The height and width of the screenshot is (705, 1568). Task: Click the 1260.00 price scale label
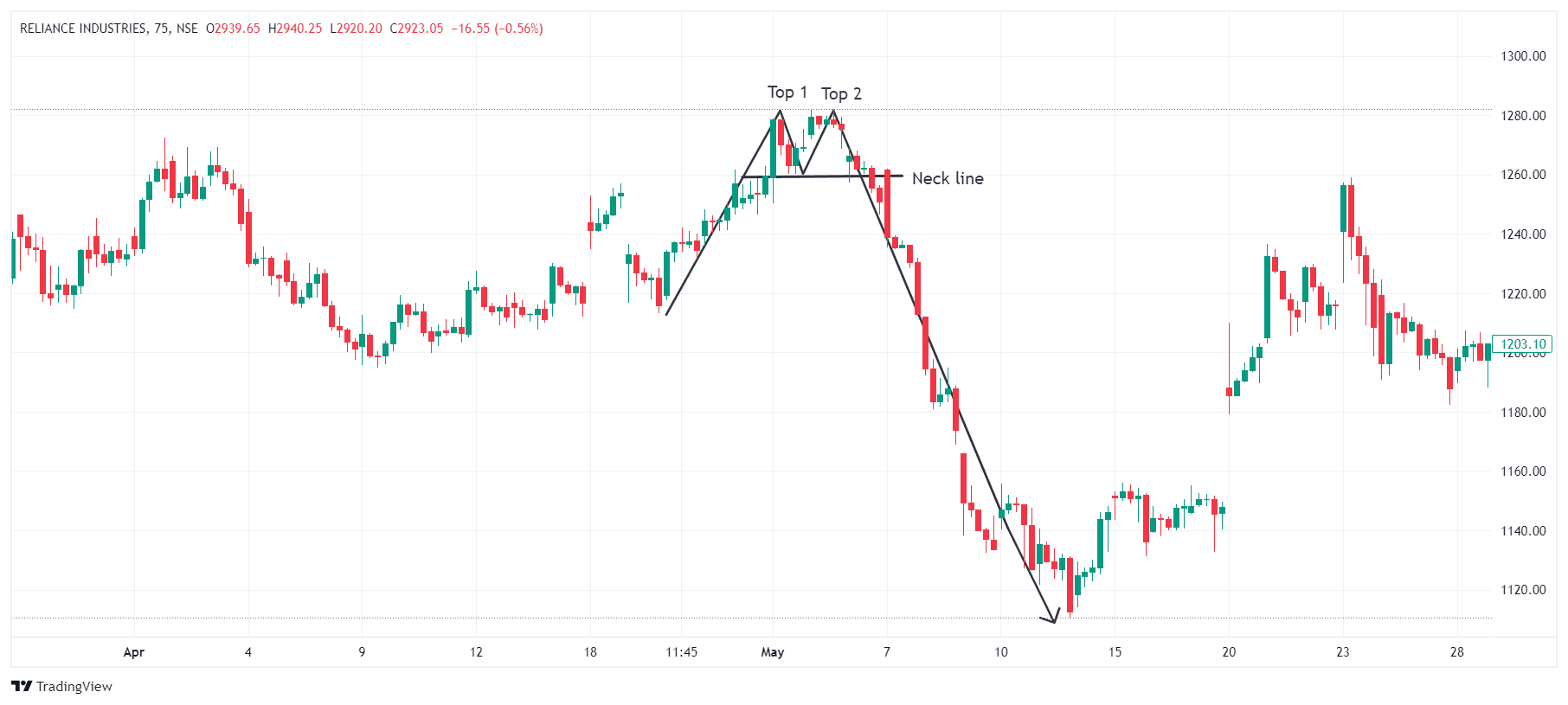1523,175
